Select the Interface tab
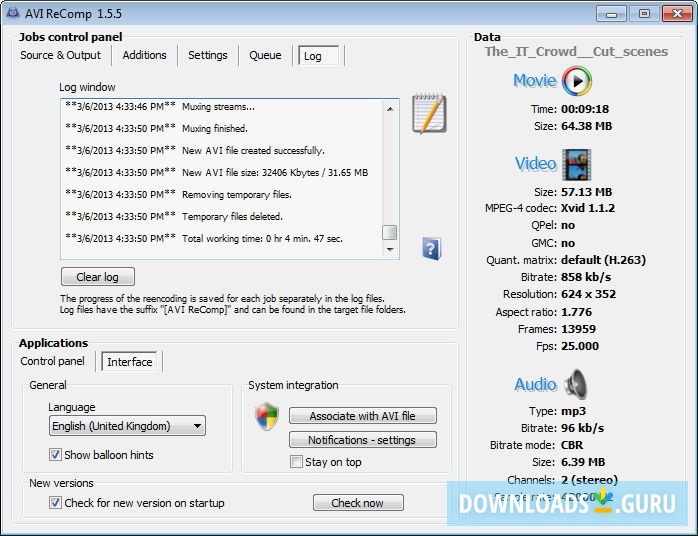The height and width of the screenshot is (536, 698). coord(130,362)
